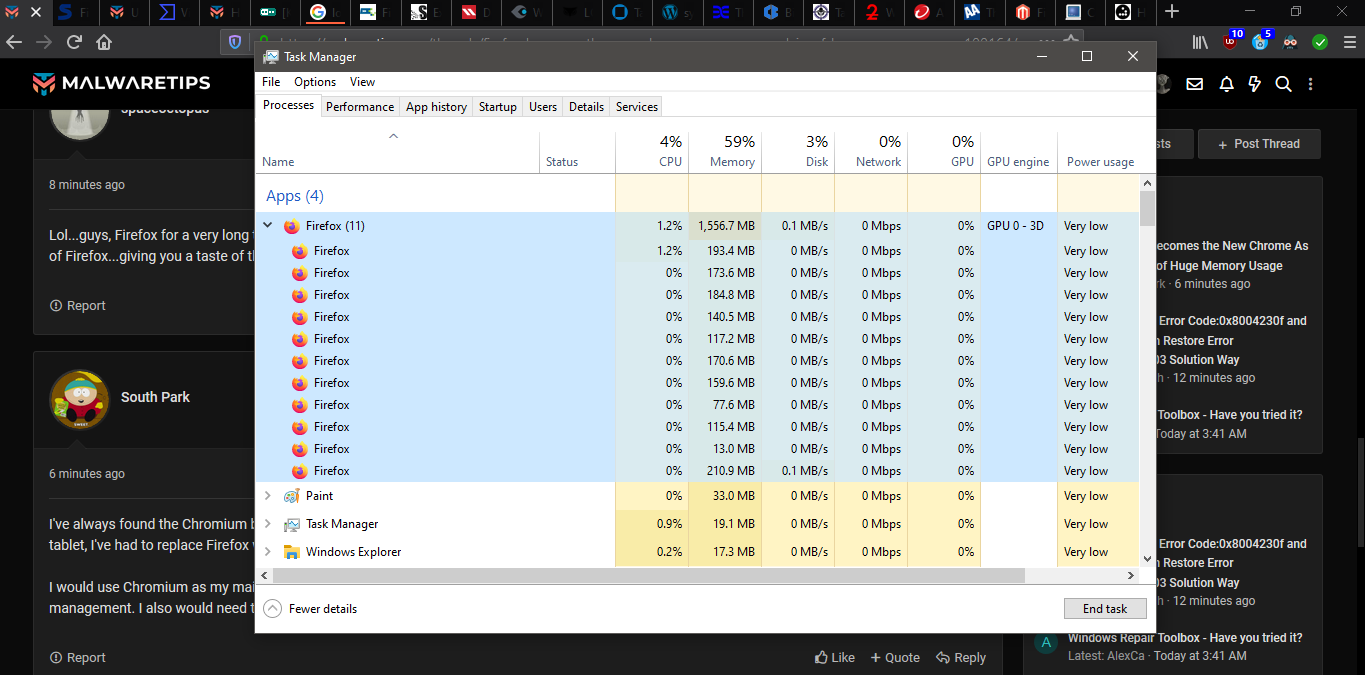Go to the browser Home page
1365x675 pixels.
pyautogui.click(x=104, y=42)
